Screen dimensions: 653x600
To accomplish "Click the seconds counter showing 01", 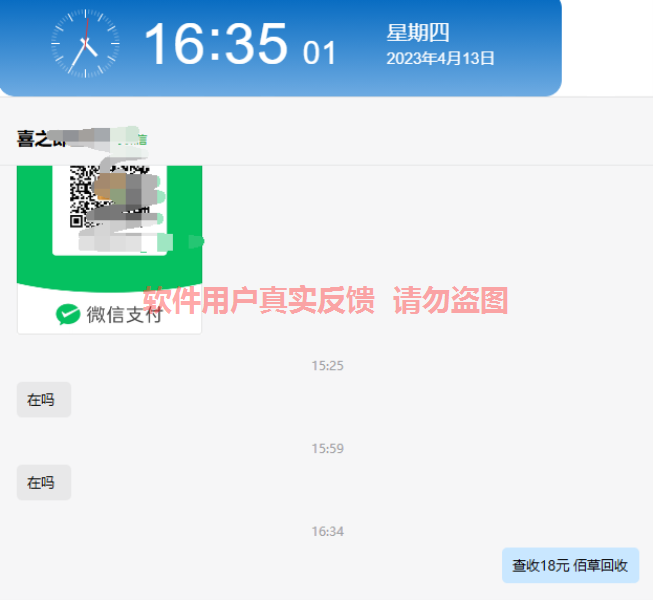I will click(319, 53).
